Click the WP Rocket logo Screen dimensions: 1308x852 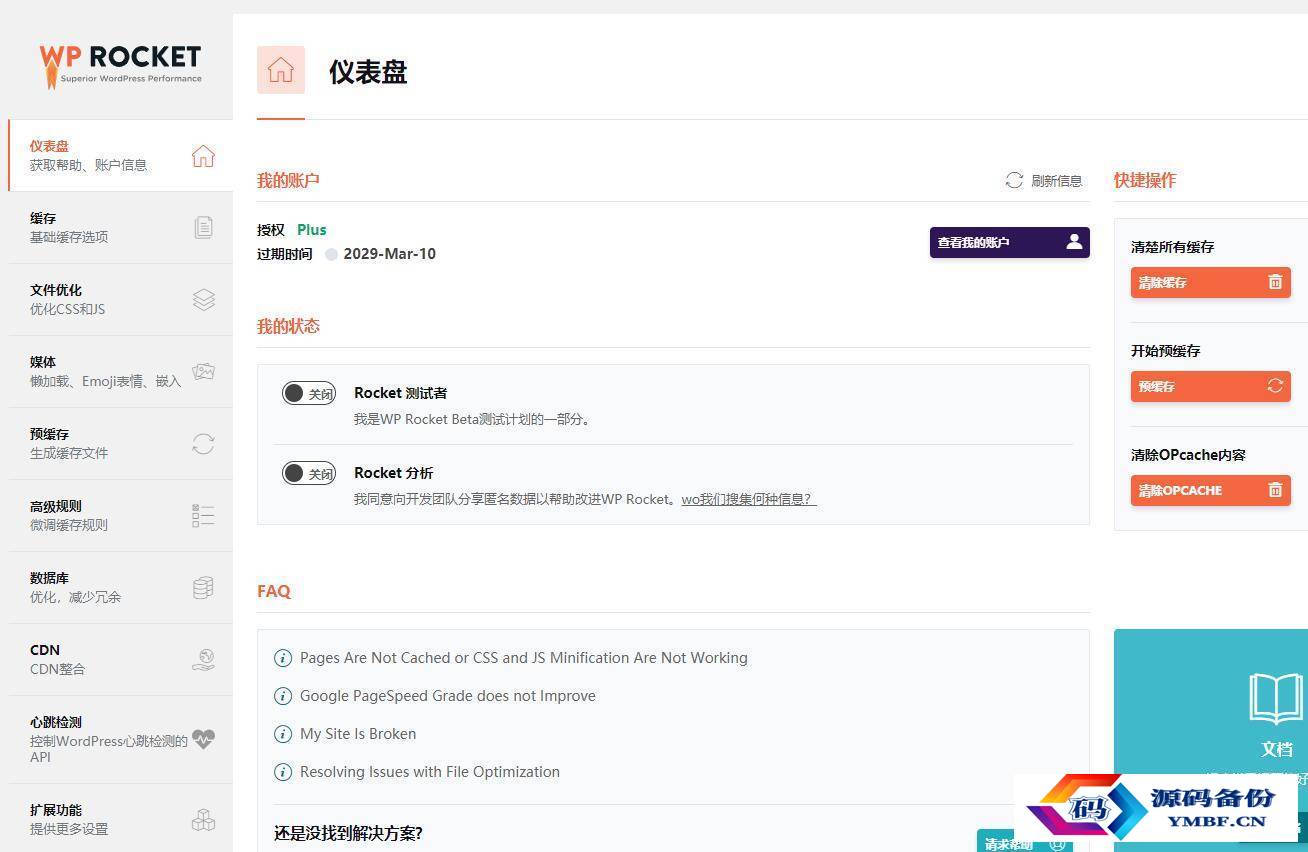tap(120, 65)
